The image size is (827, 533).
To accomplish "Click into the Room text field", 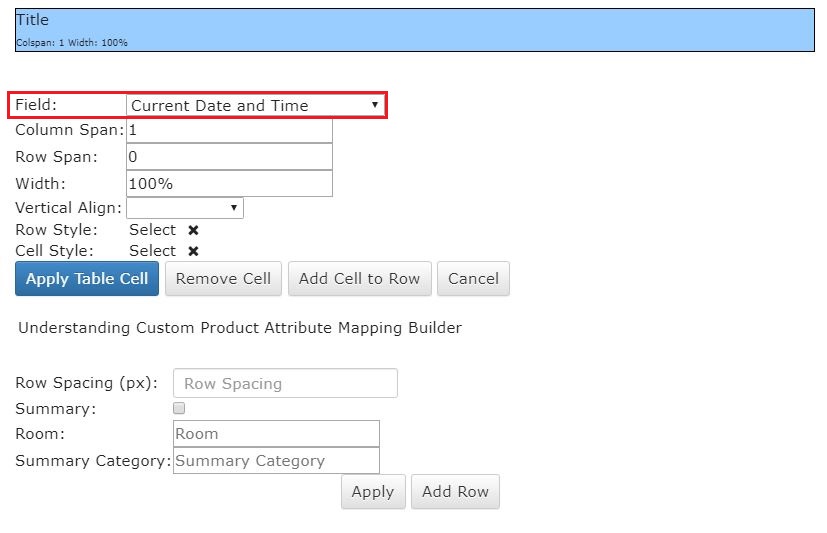I will pos(276,433).
